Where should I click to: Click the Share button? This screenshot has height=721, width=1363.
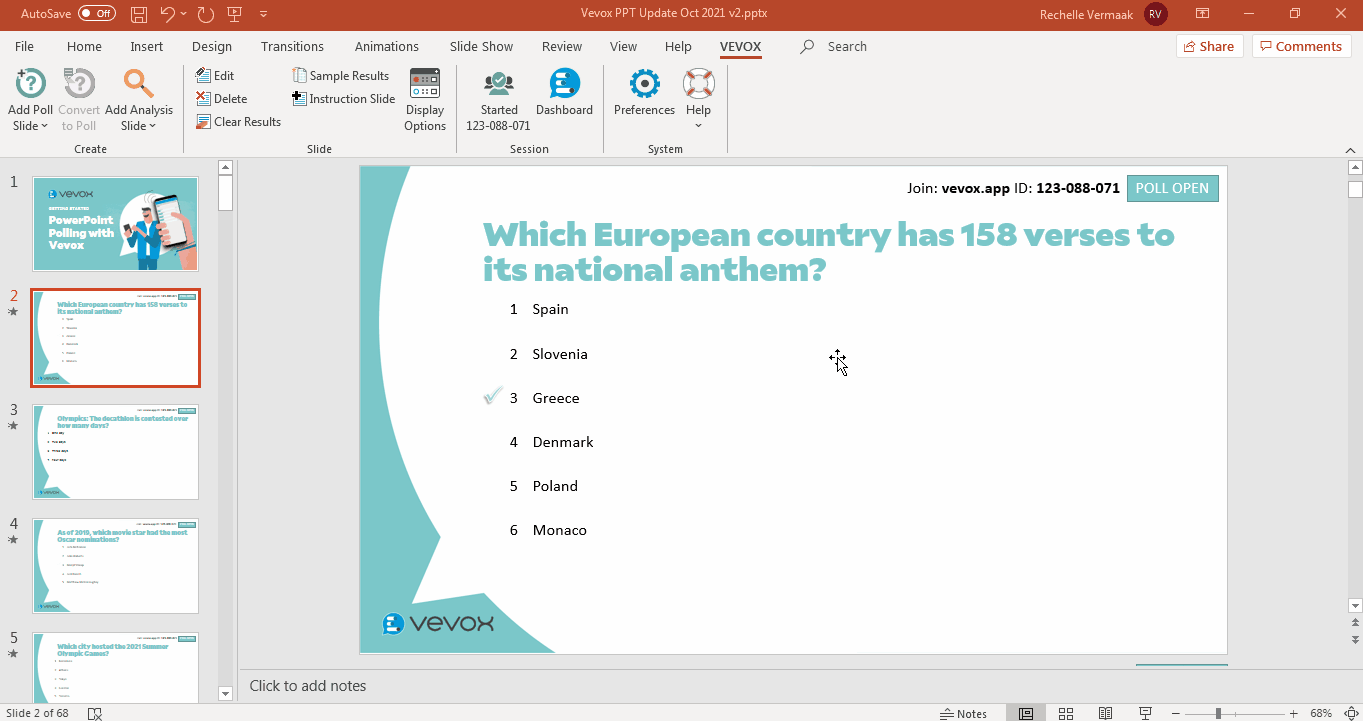coord(1209,46)
